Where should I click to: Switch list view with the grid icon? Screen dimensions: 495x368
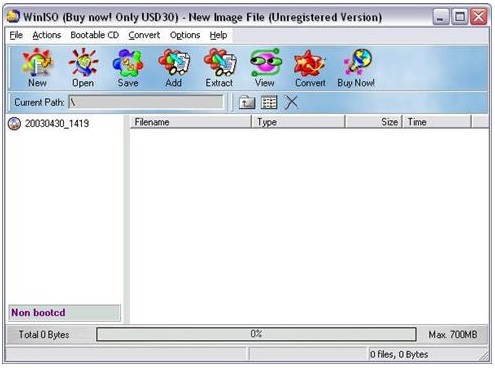click(x=269, y=102)
